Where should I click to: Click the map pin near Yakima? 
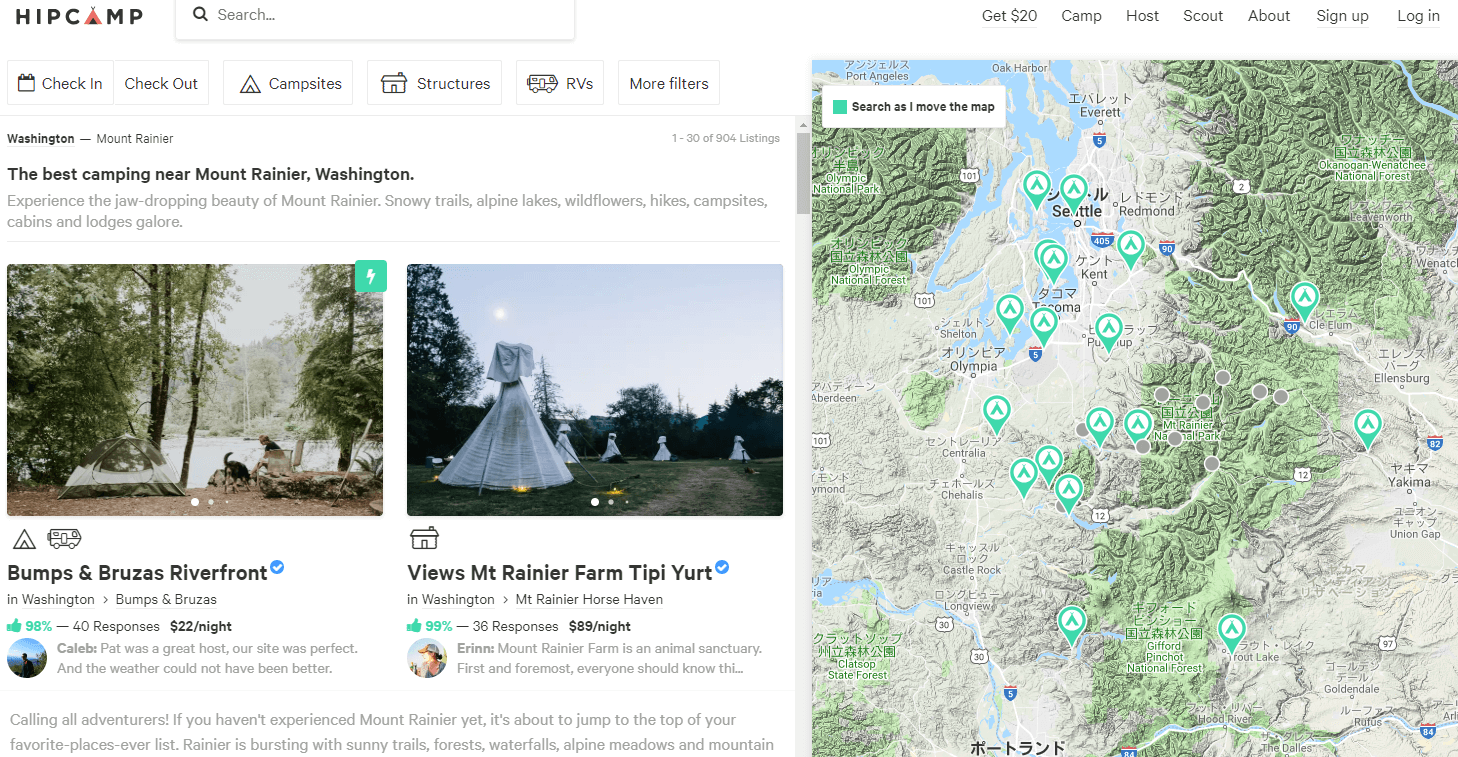[x=1367, y=427]
